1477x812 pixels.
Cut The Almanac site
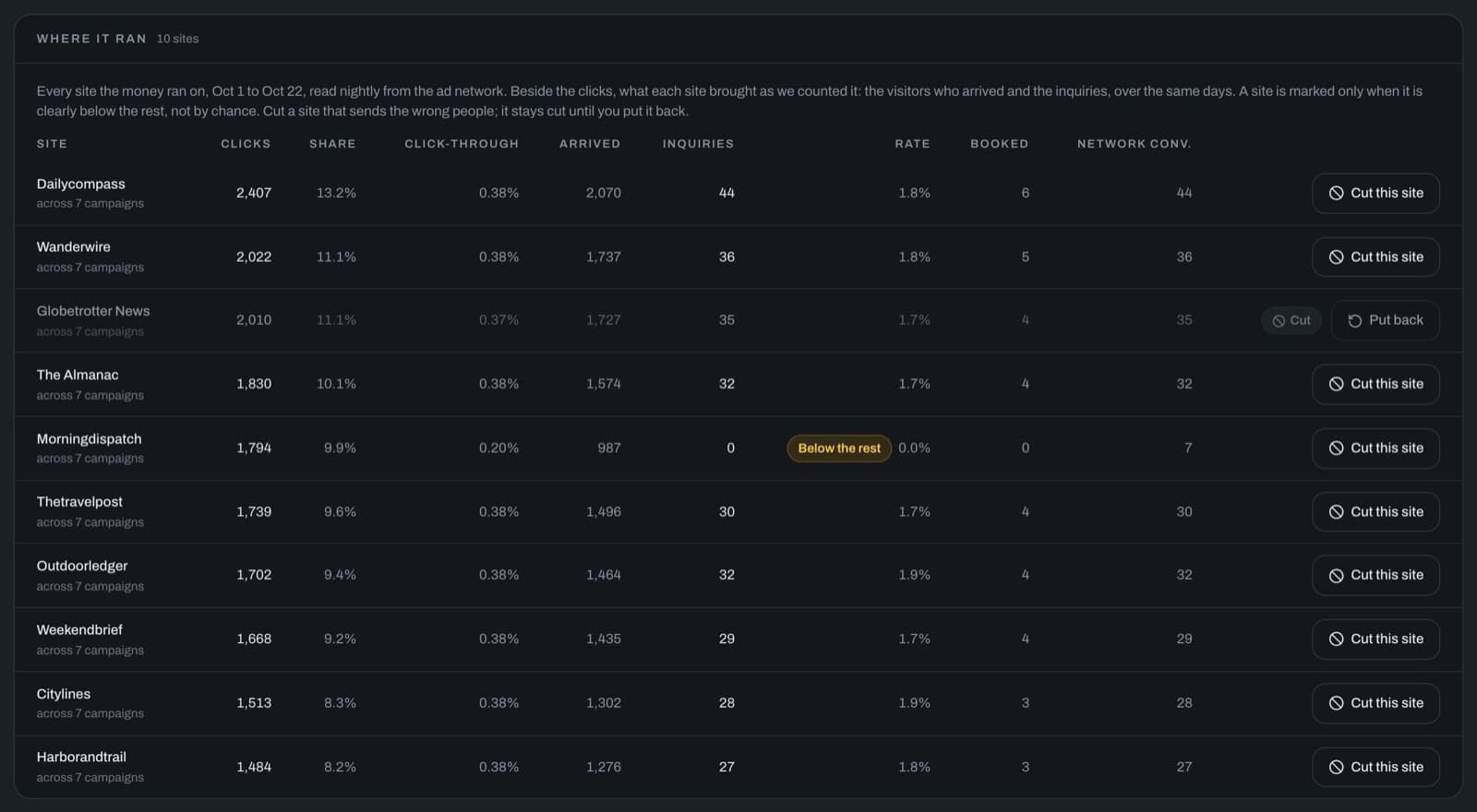click(1375, 384)
